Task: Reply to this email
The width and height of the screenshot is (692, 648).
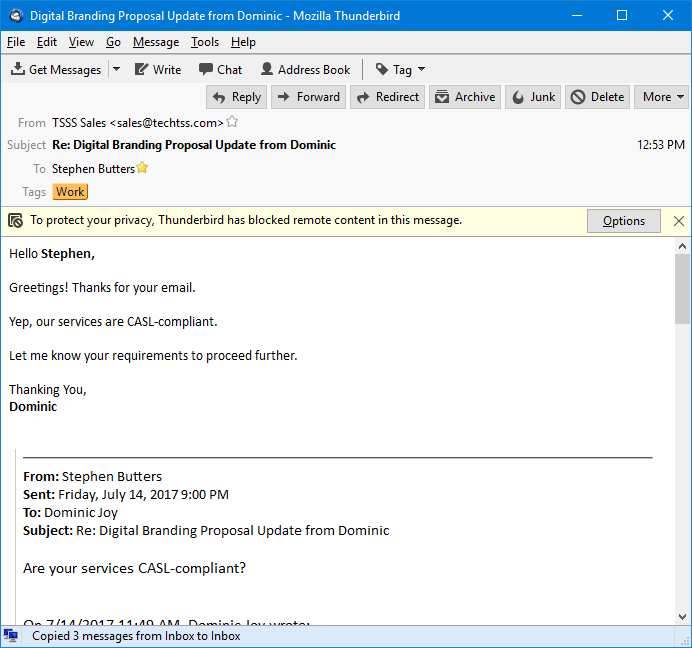Action: (x=236, y=97)
